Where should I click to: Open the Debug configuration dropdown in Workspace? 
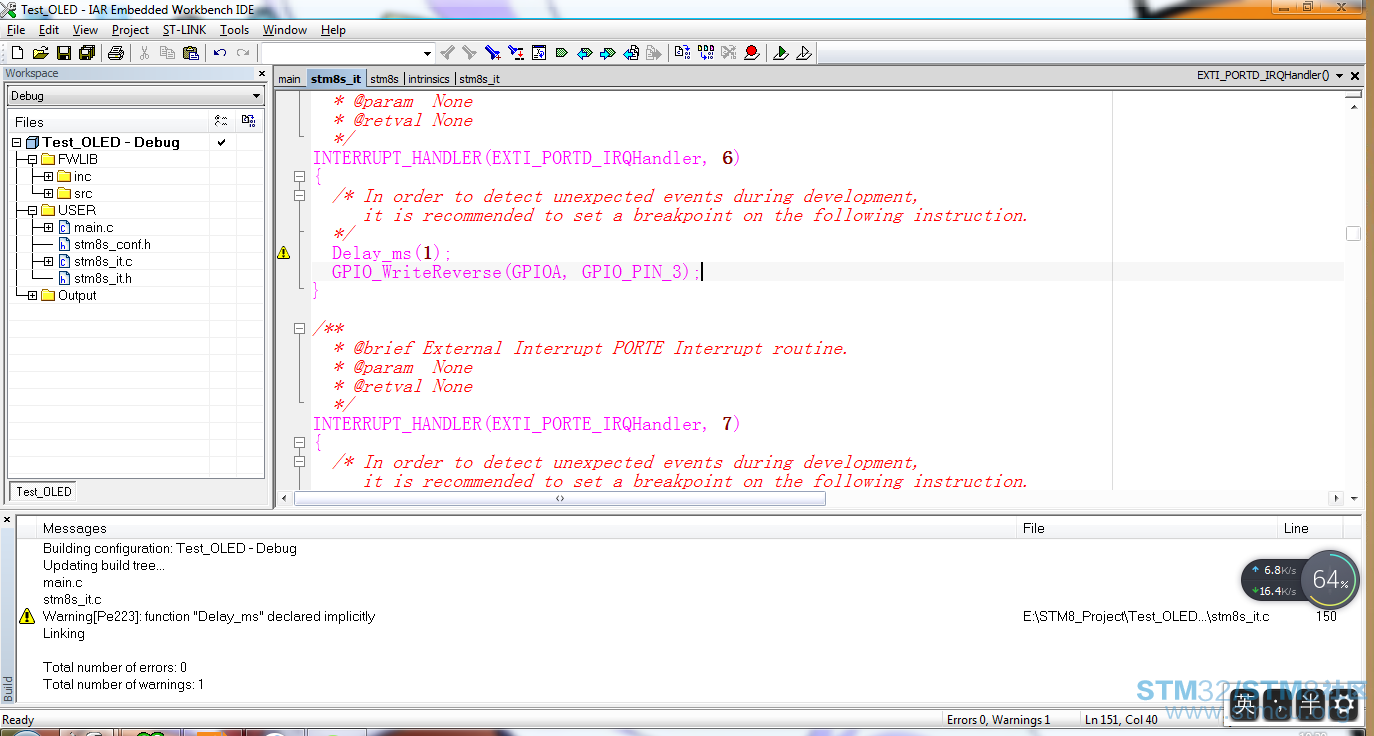click(x=256, y=96)
